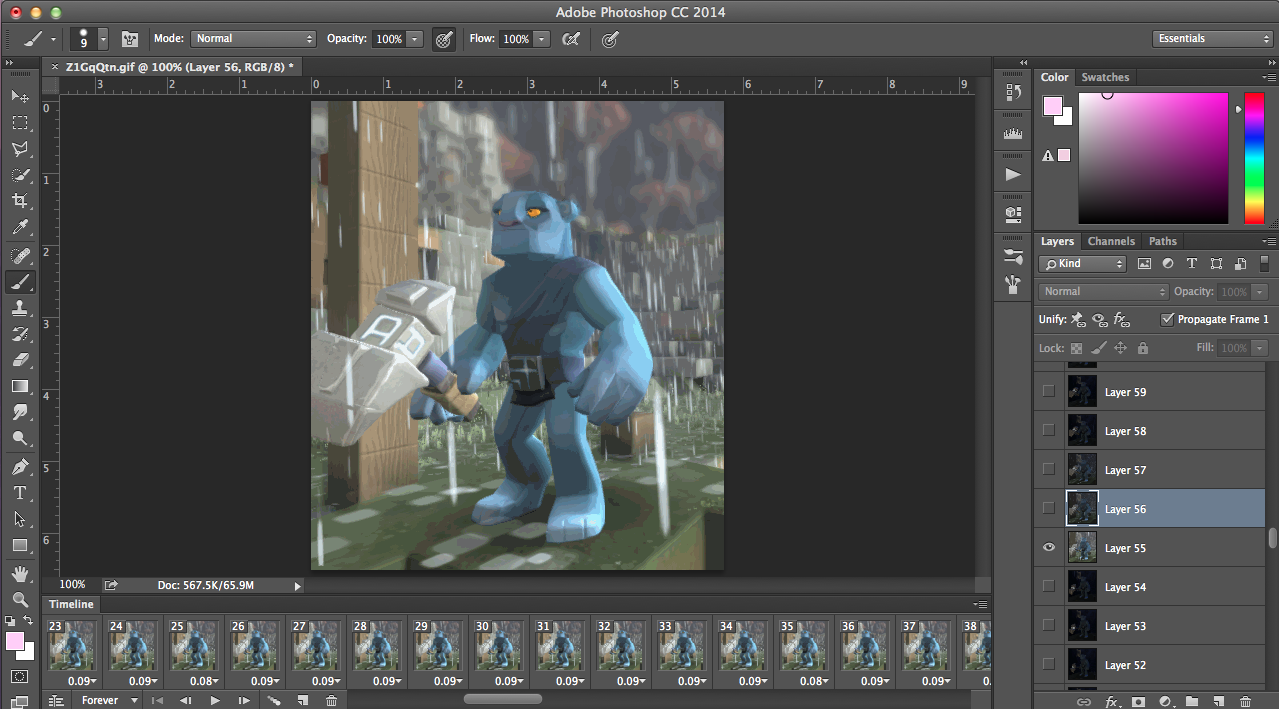Image resolution: width=1279 pixels, height=709 pixels.
Task: Select the Gradient tool
Action: click(20, 386)
